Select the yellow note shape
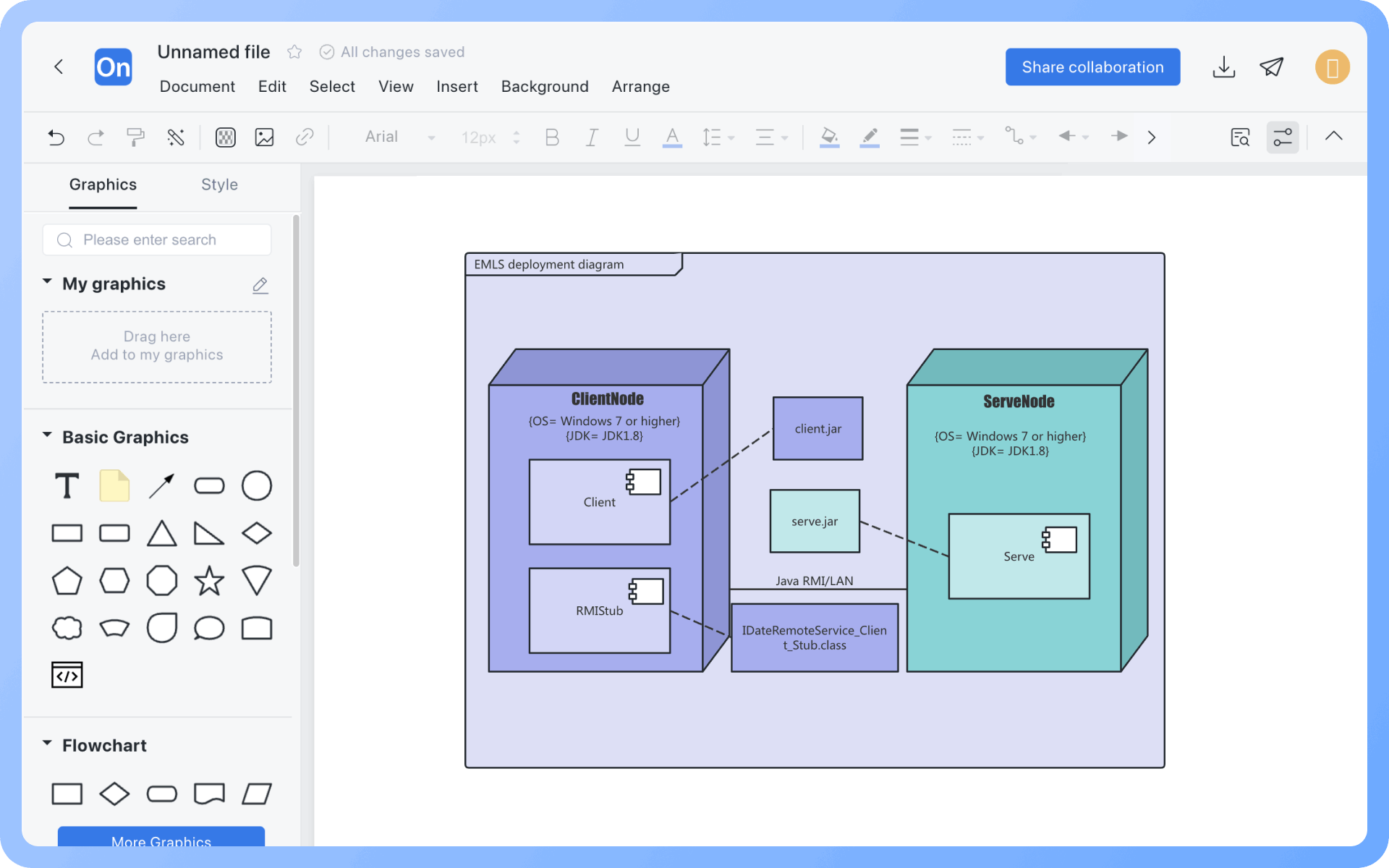The image size is (1389, 868). click(x=114, y=486)
